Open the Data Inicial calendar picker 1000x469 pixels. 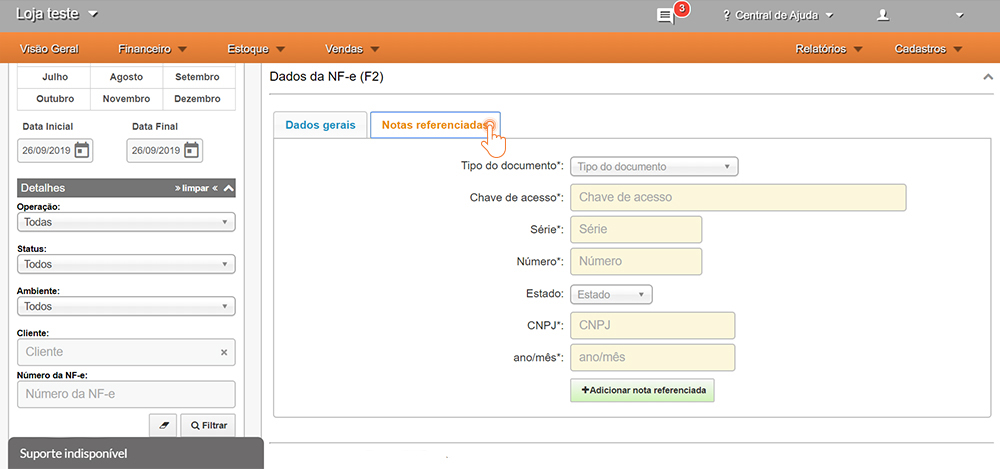[x=83, y=151]
